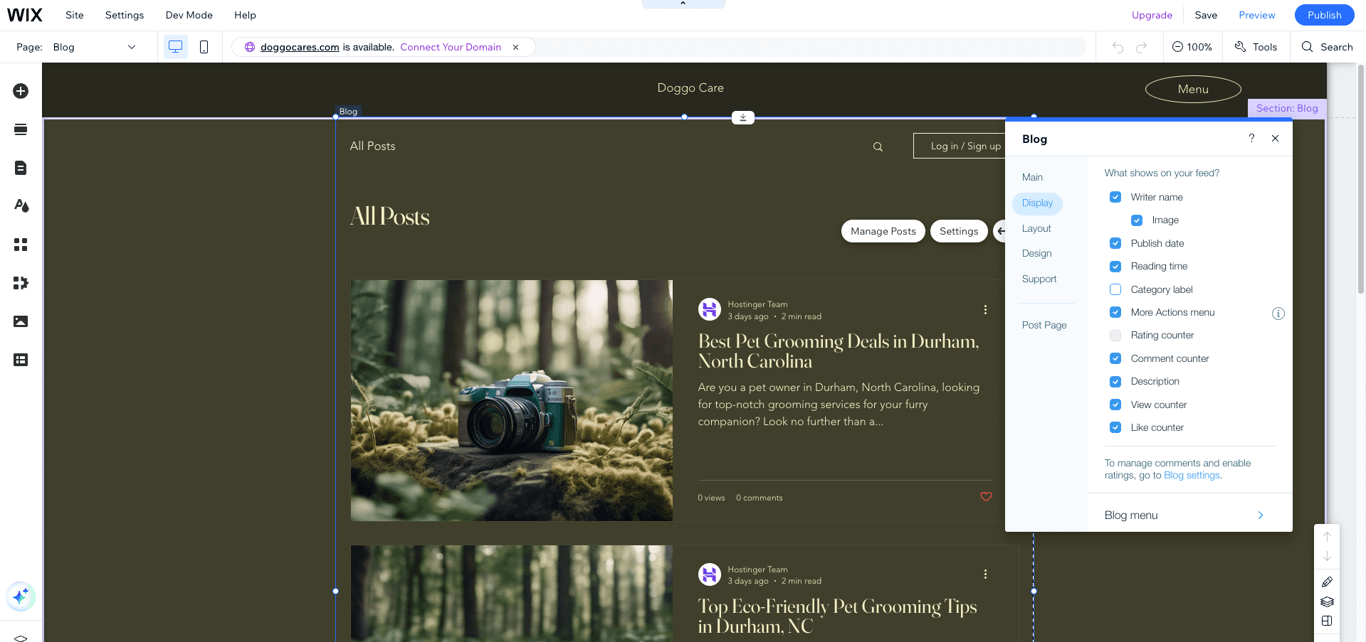1366x642 pixels.
Task: Enable the Rating counter option
Action: [x=1115, y=335]
